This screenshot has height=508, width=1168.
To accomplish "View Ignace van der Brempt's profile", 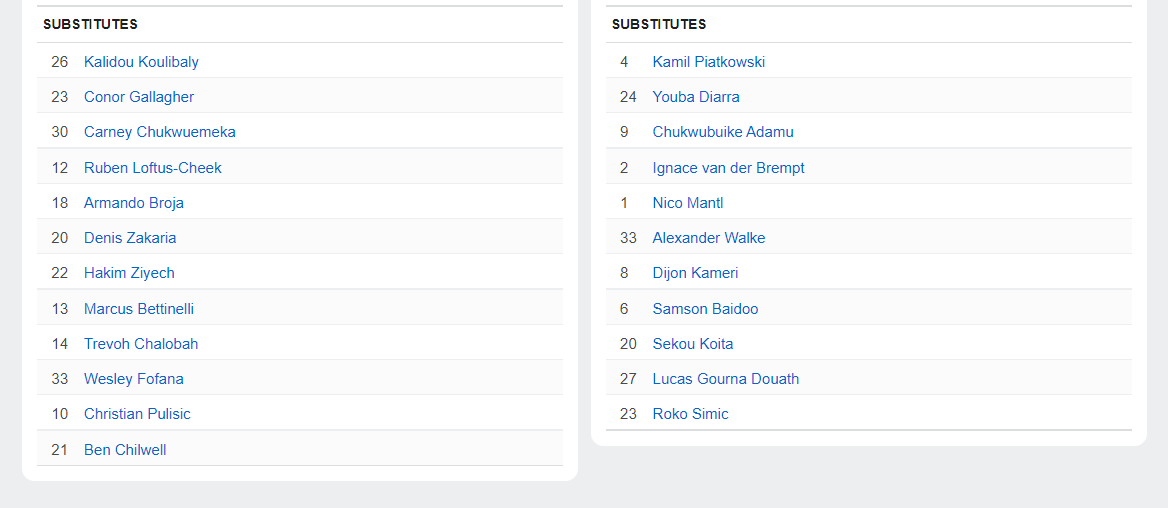I will tap(728, 168).
